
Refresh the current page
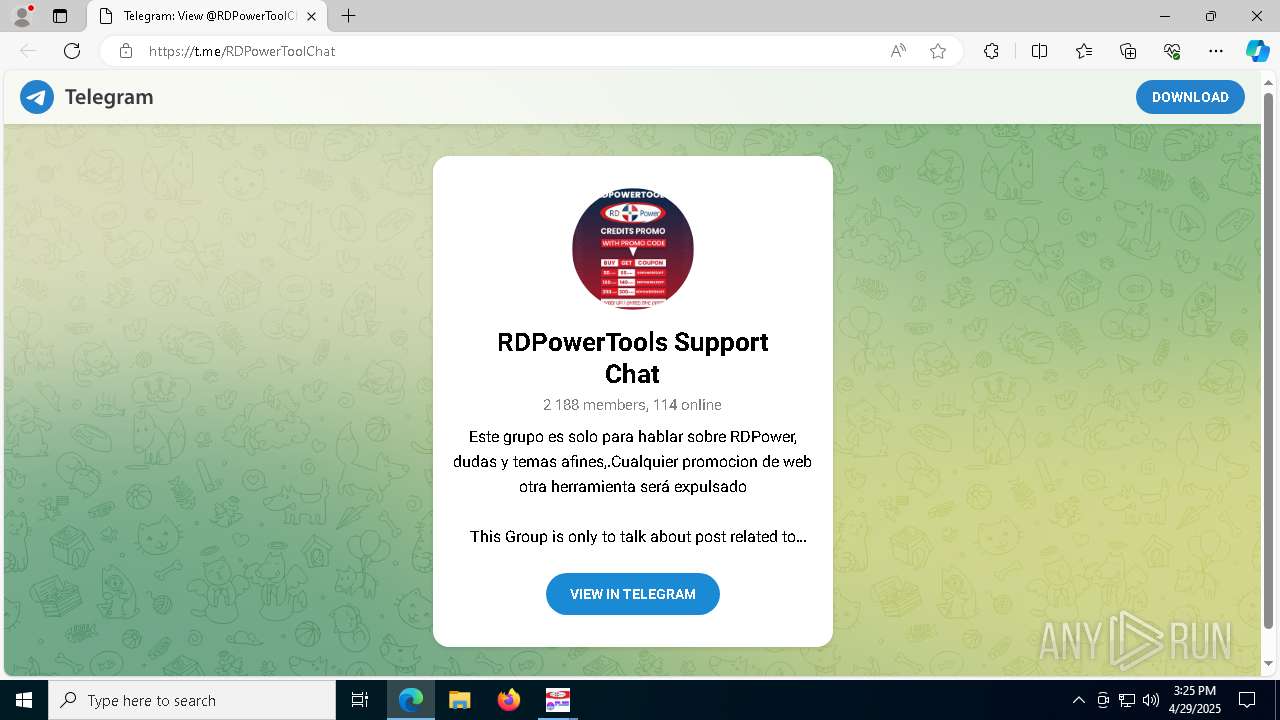72,51
